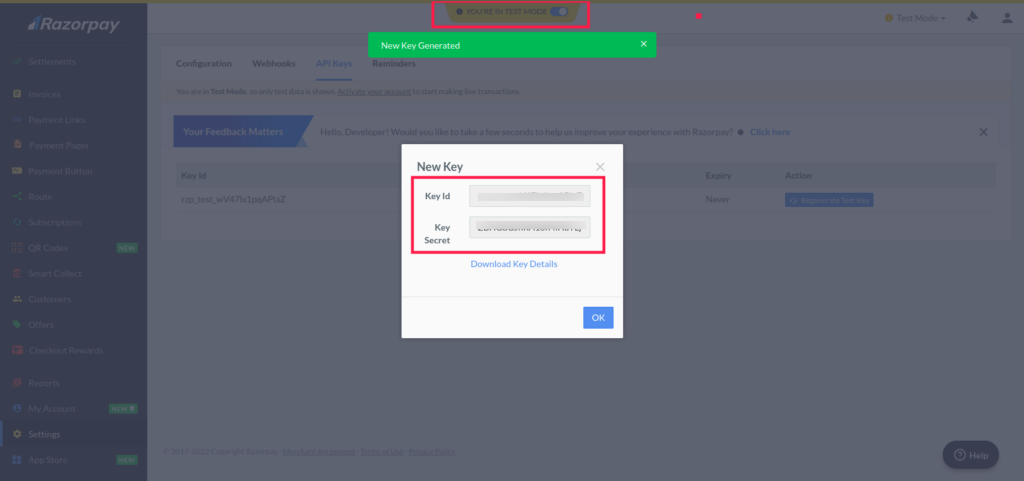
Task: Click the Key Secret field
Action: (x=530, y=227)
